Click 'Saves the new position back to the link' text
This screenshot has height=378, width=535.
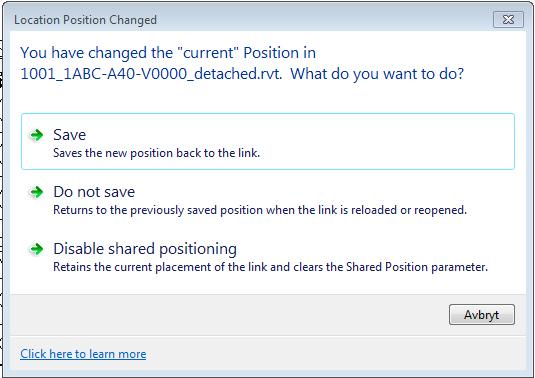coord(157,153)
